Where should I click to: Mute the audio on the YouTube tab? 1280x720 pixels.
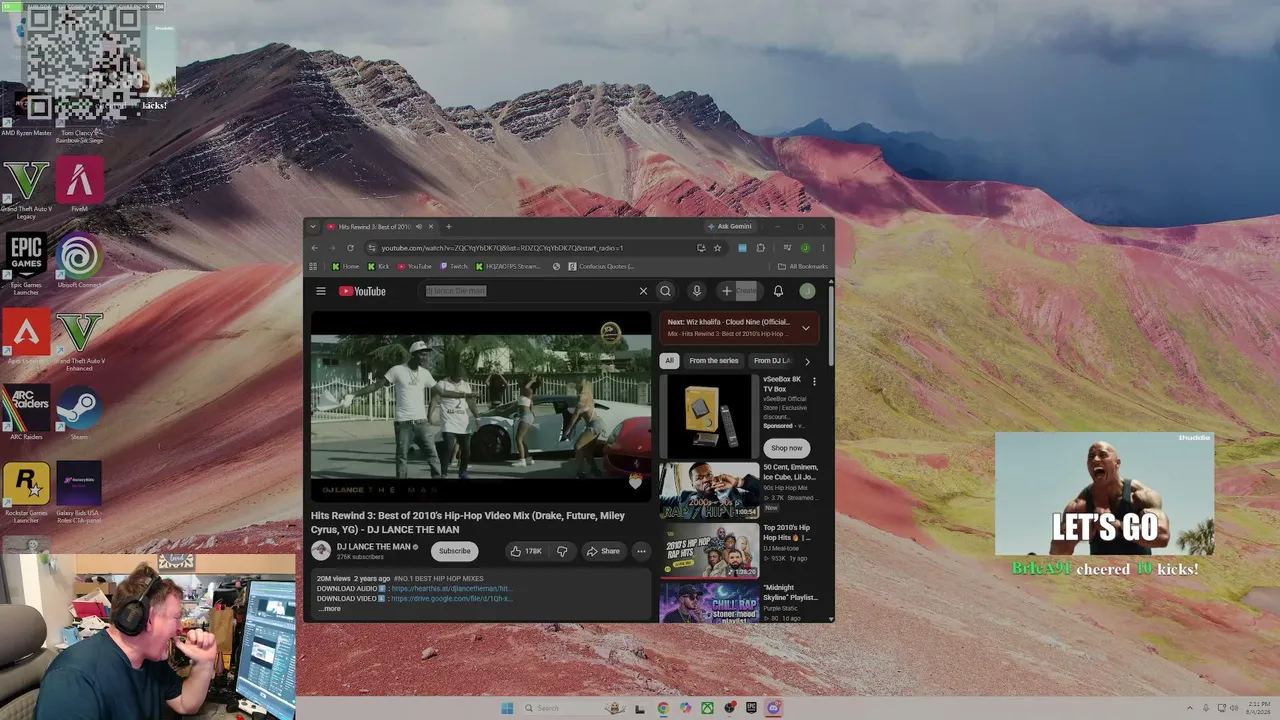click(x=419, y=227)
